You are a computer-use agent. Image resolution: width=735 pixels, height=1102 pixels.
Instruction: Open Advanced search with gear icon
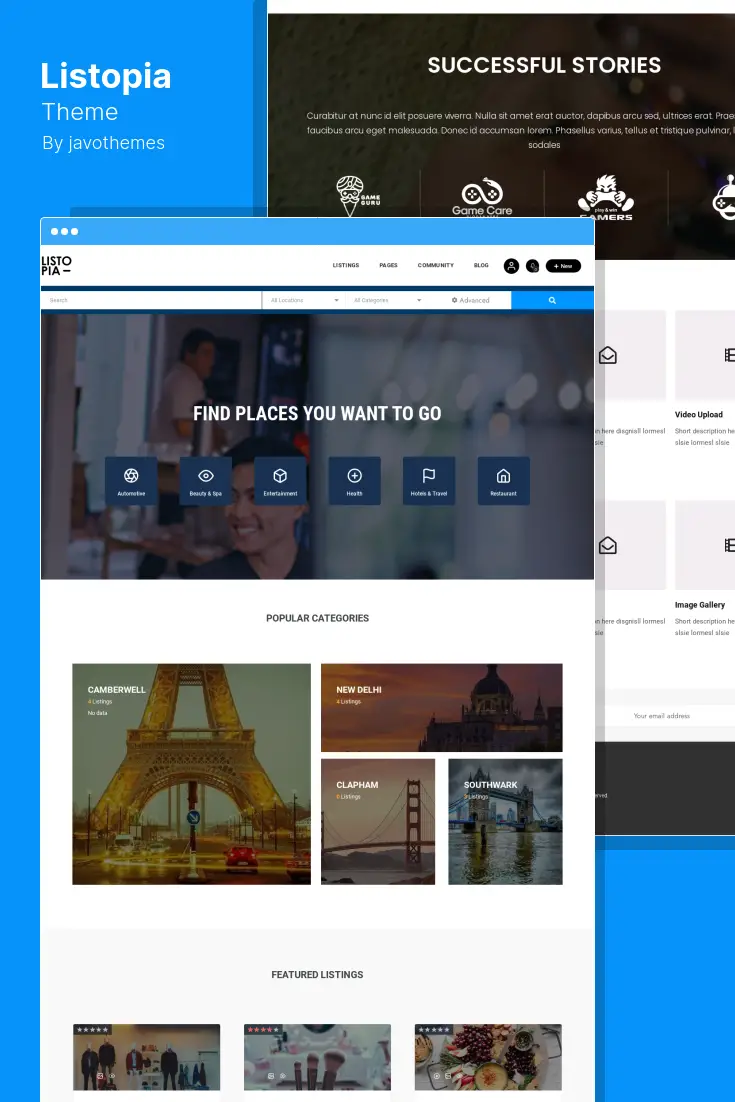click(x=471, y=300)
